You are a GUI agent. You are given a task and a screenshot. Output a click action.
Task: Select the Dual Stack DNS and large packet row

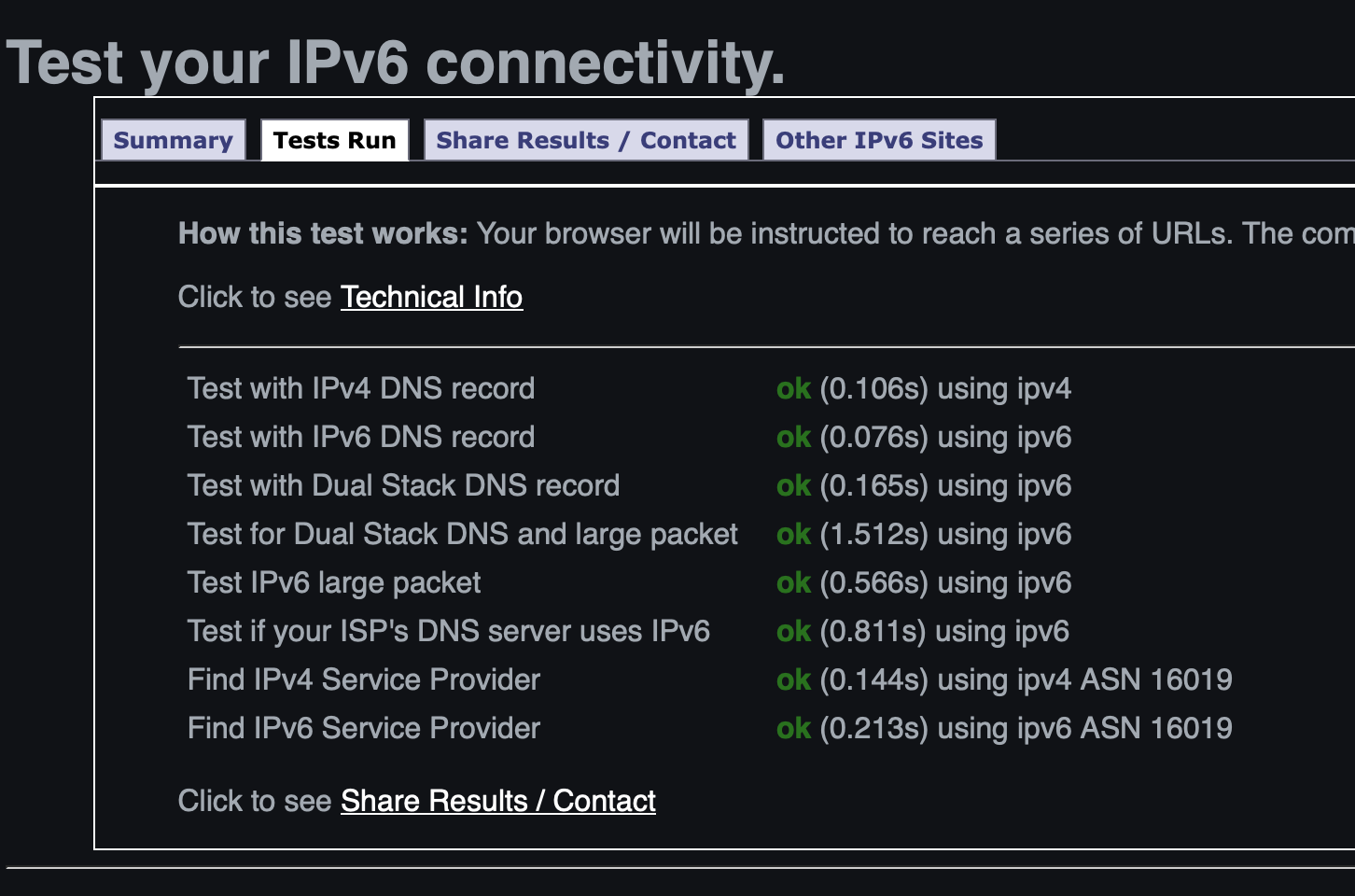[x=629, y=534]
